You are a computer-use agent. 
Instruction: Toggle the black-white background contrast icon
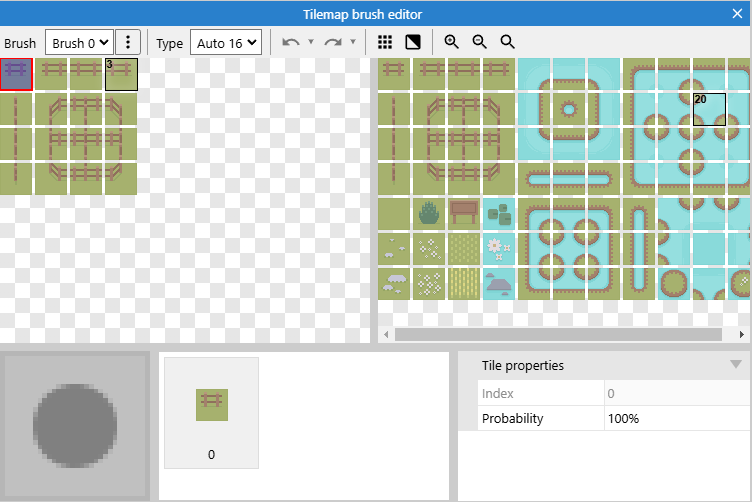click(412, 43)
